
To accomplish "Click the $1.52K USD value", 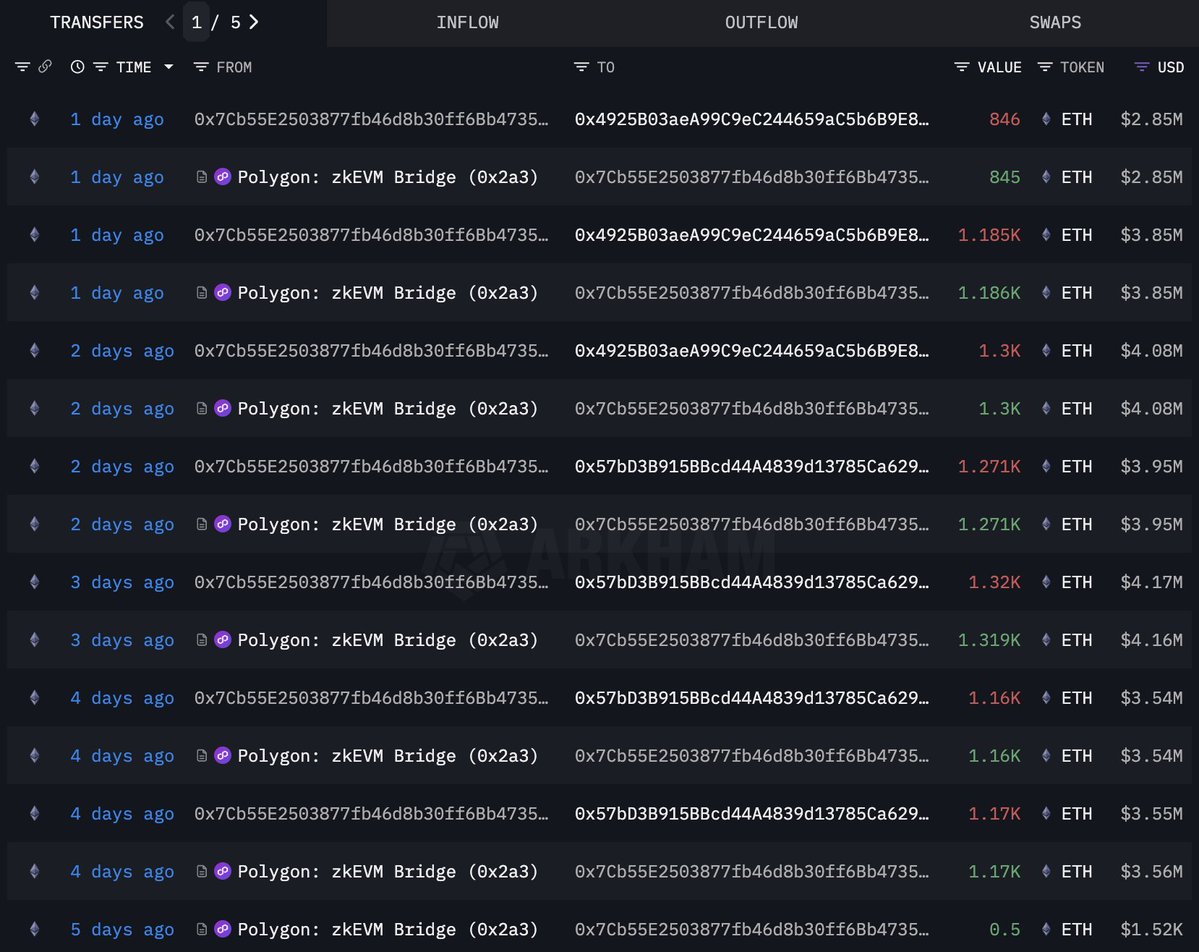I will pyautogui.click(x=1152, y=929).
